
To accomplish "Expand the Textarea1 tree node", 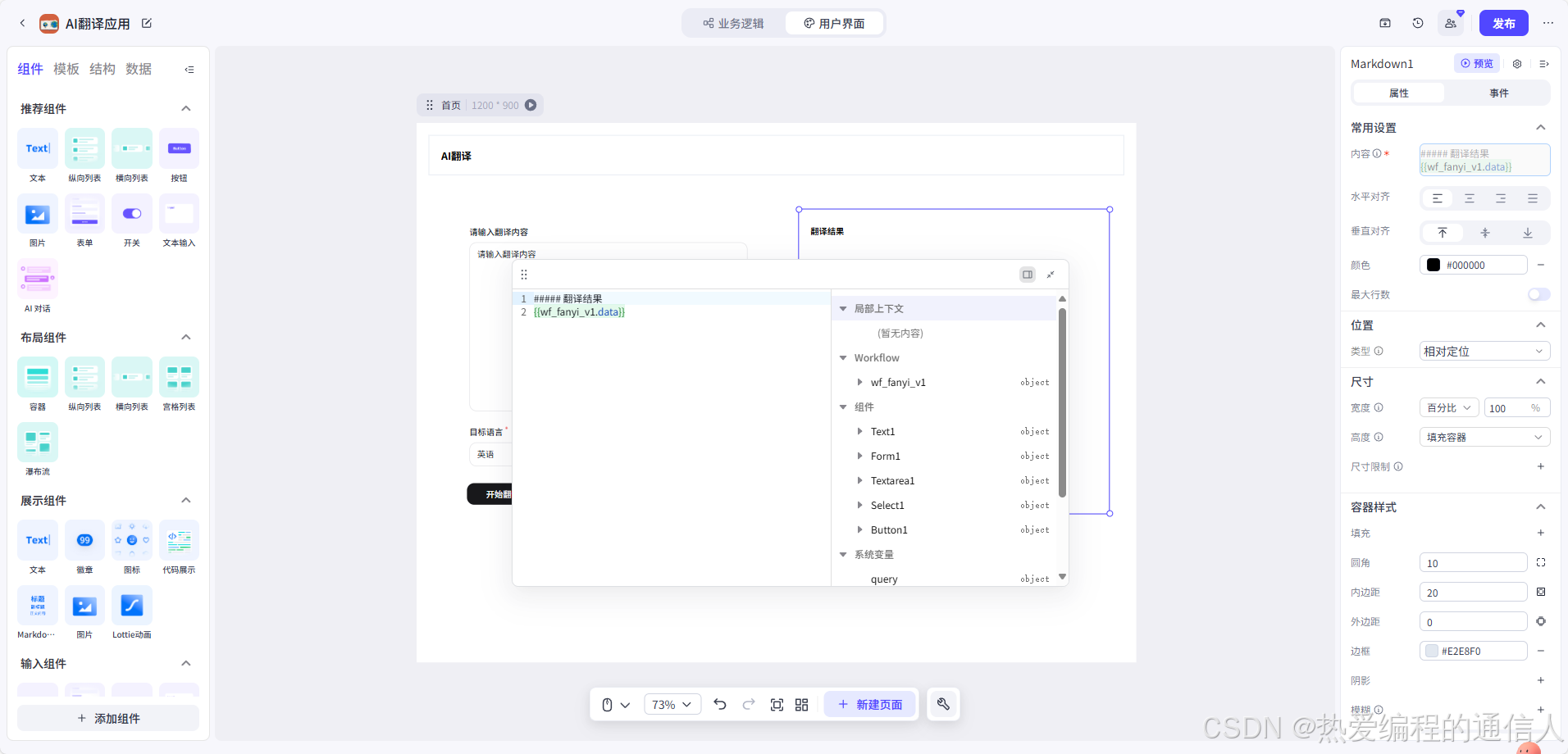I will (x=859, y=480).
